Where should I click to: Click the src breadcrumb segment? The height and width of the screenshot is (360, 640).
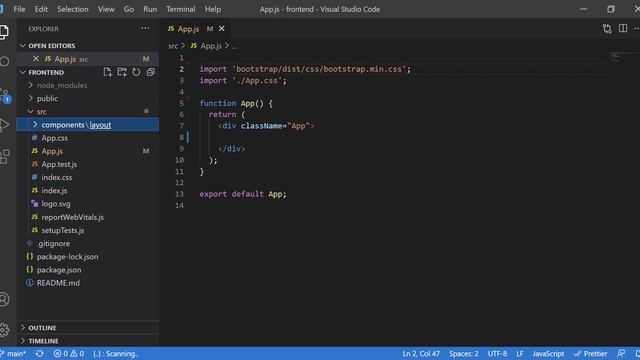(x=173, y=46)
